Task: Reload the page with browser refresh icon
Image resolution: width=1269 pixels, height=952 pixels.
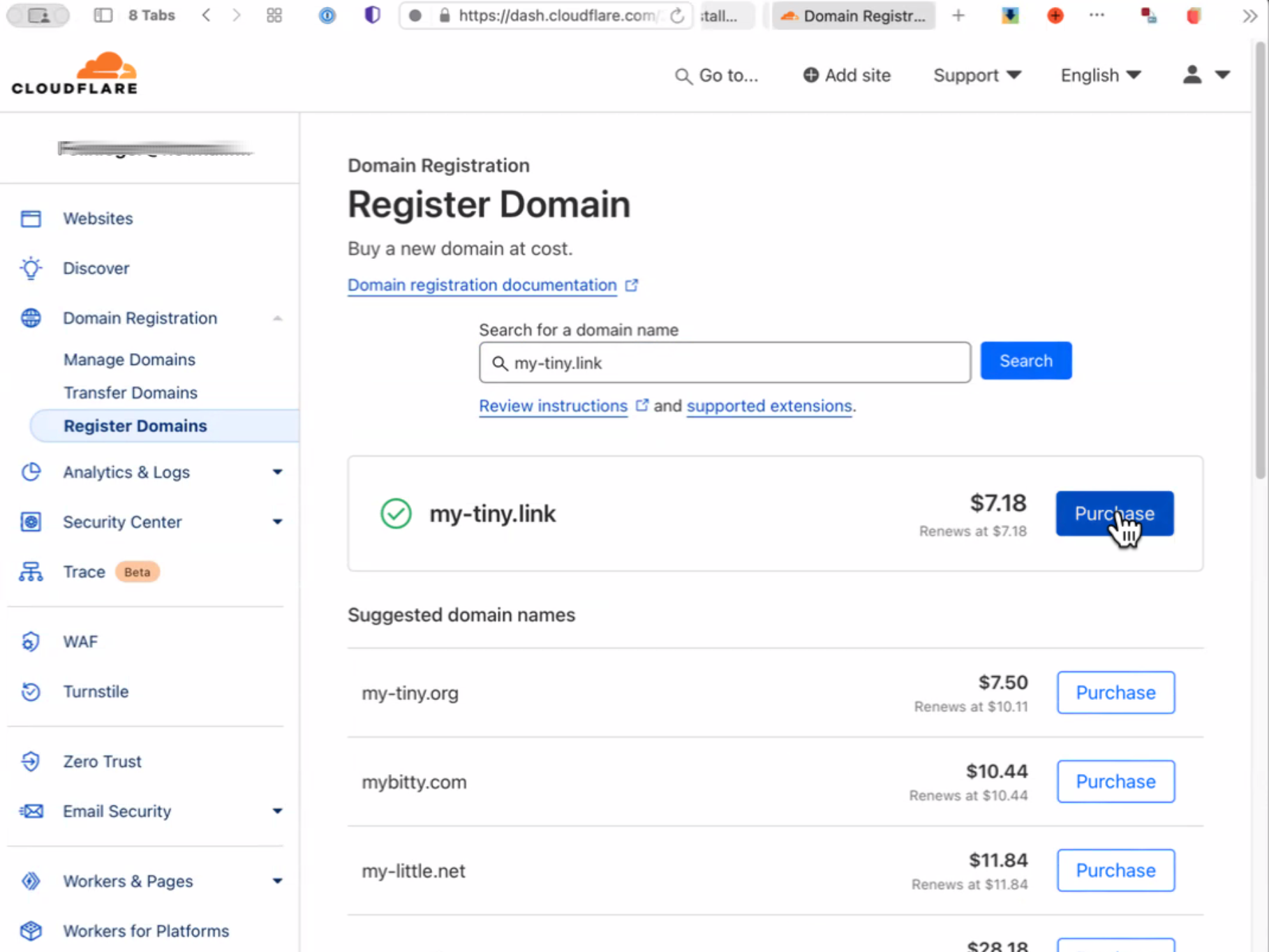Action: (677, 15)
